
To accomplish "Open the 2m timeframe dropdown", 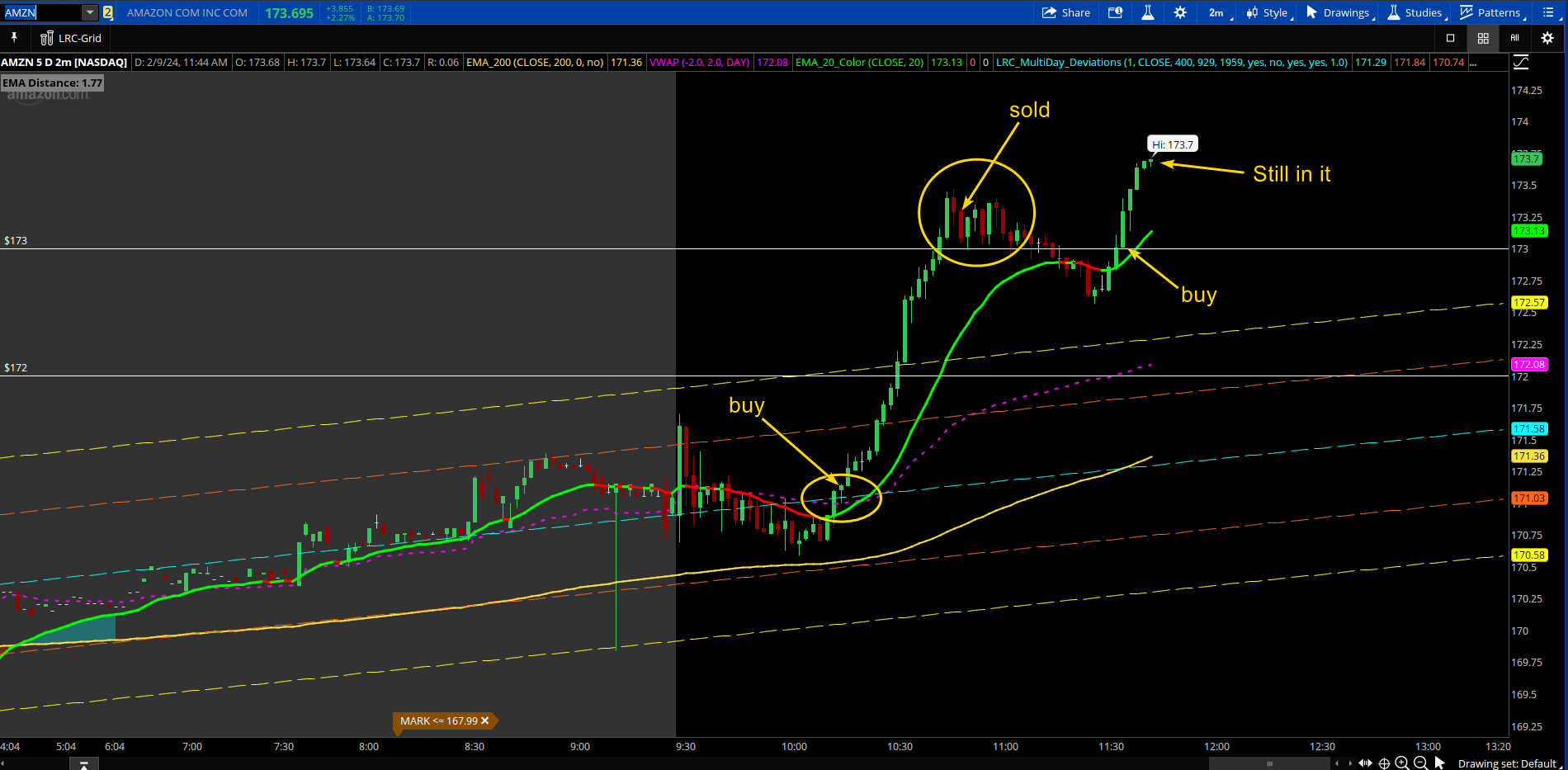I will [1220, 12].
